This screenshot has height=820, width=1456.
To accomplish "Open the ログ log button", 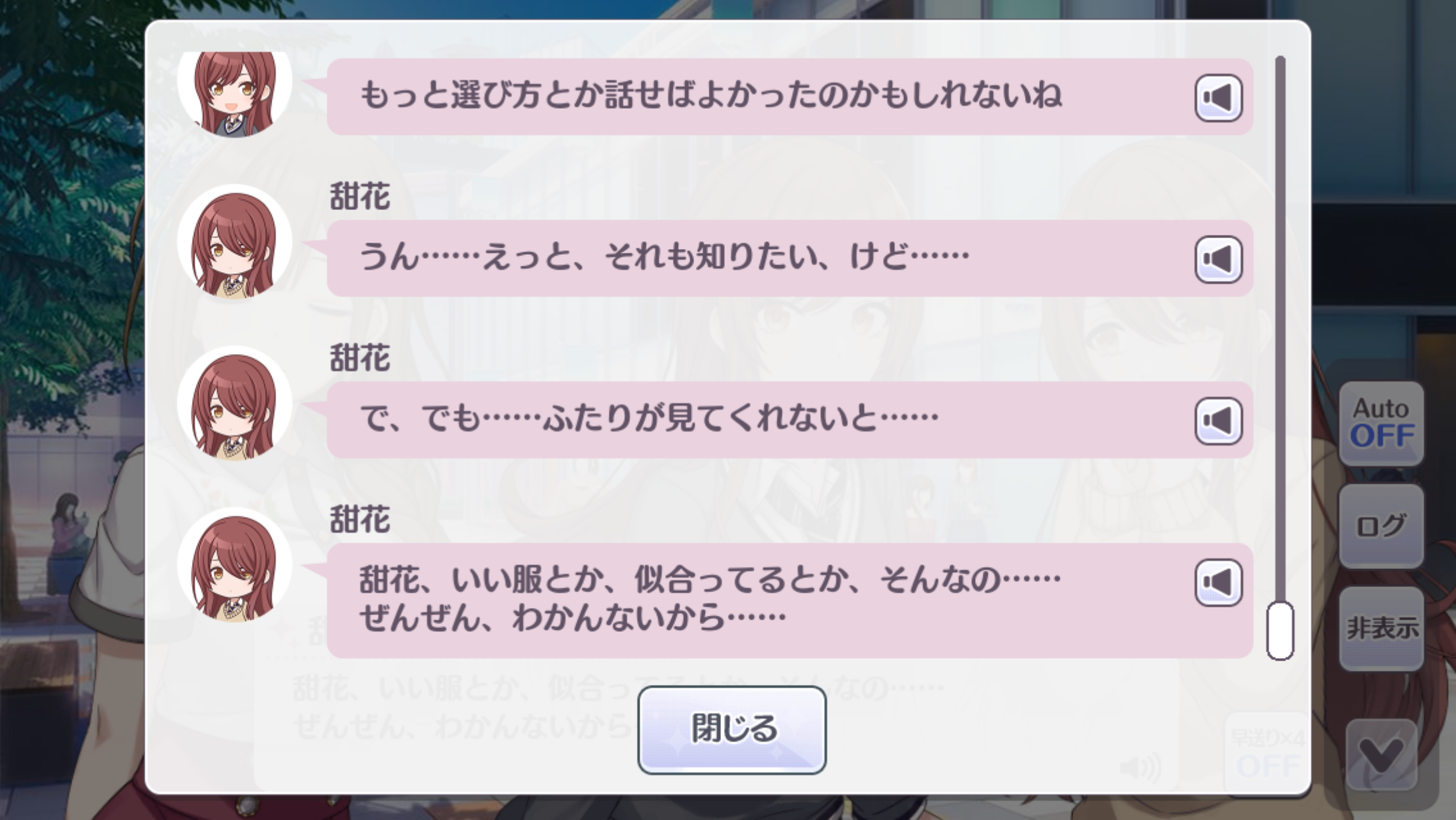I will pyautogui.click(x=1381, y=526).
